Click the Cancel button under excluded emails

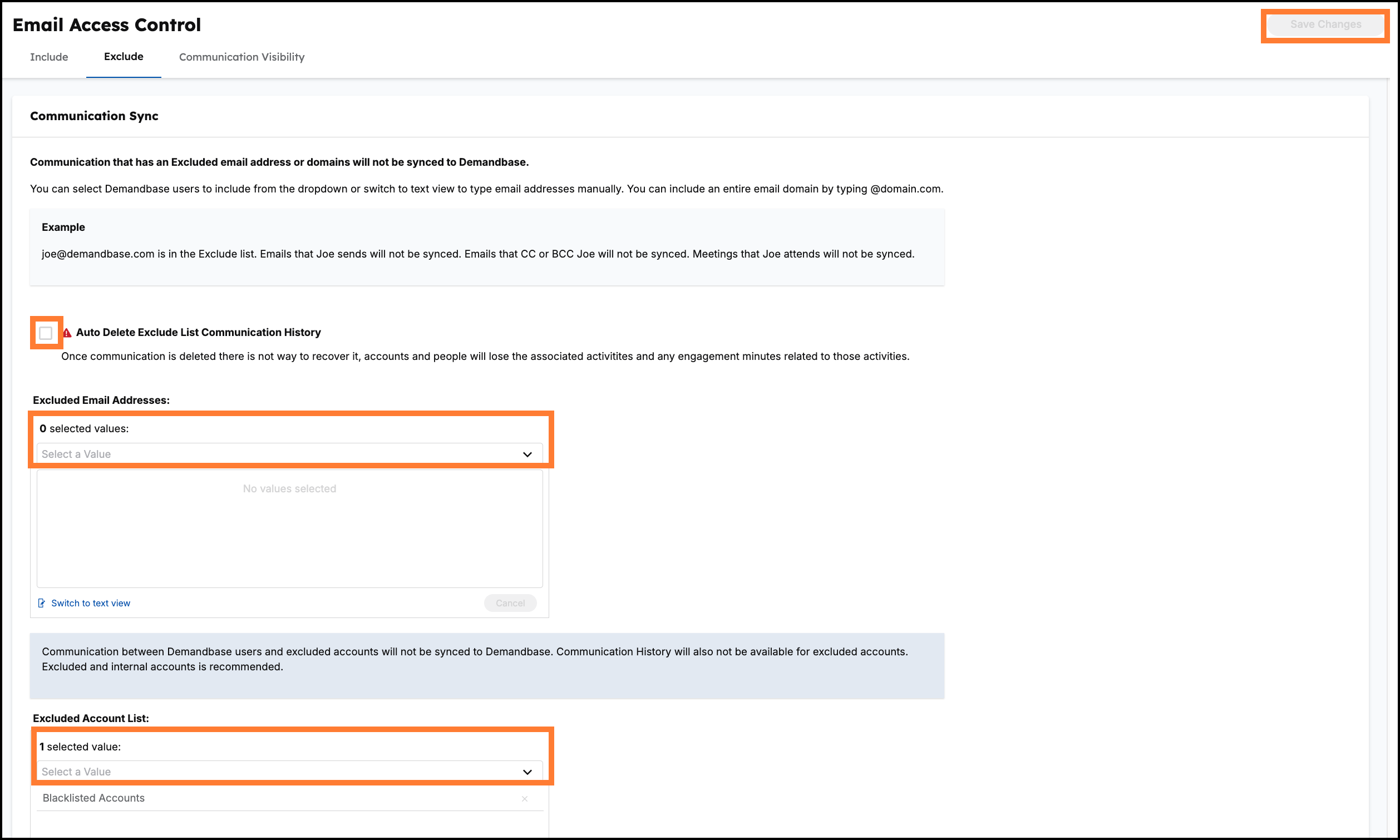click(x=510, y=604)
